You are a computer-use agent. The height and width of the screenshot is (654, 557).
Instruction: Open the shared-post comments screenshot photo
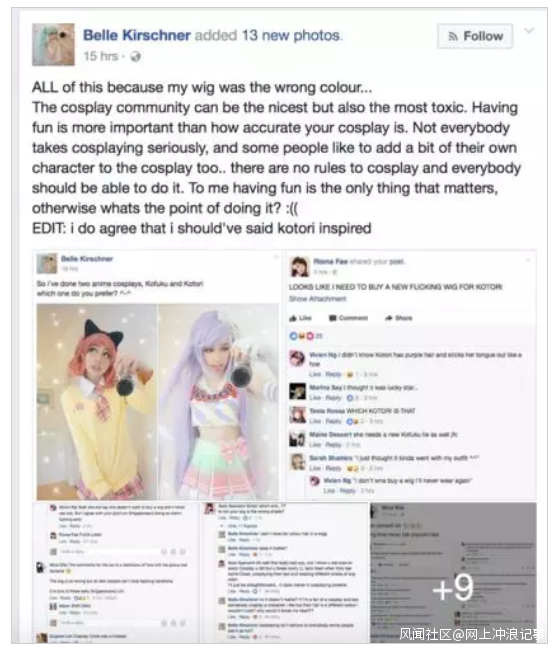click(x=411, y=375)
